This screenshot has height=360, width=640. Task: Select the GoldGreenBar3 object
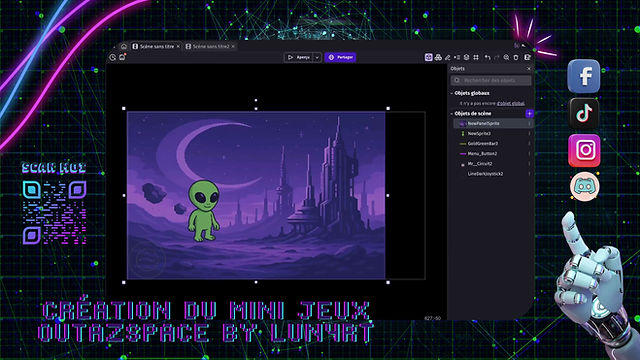coord(493,144)
